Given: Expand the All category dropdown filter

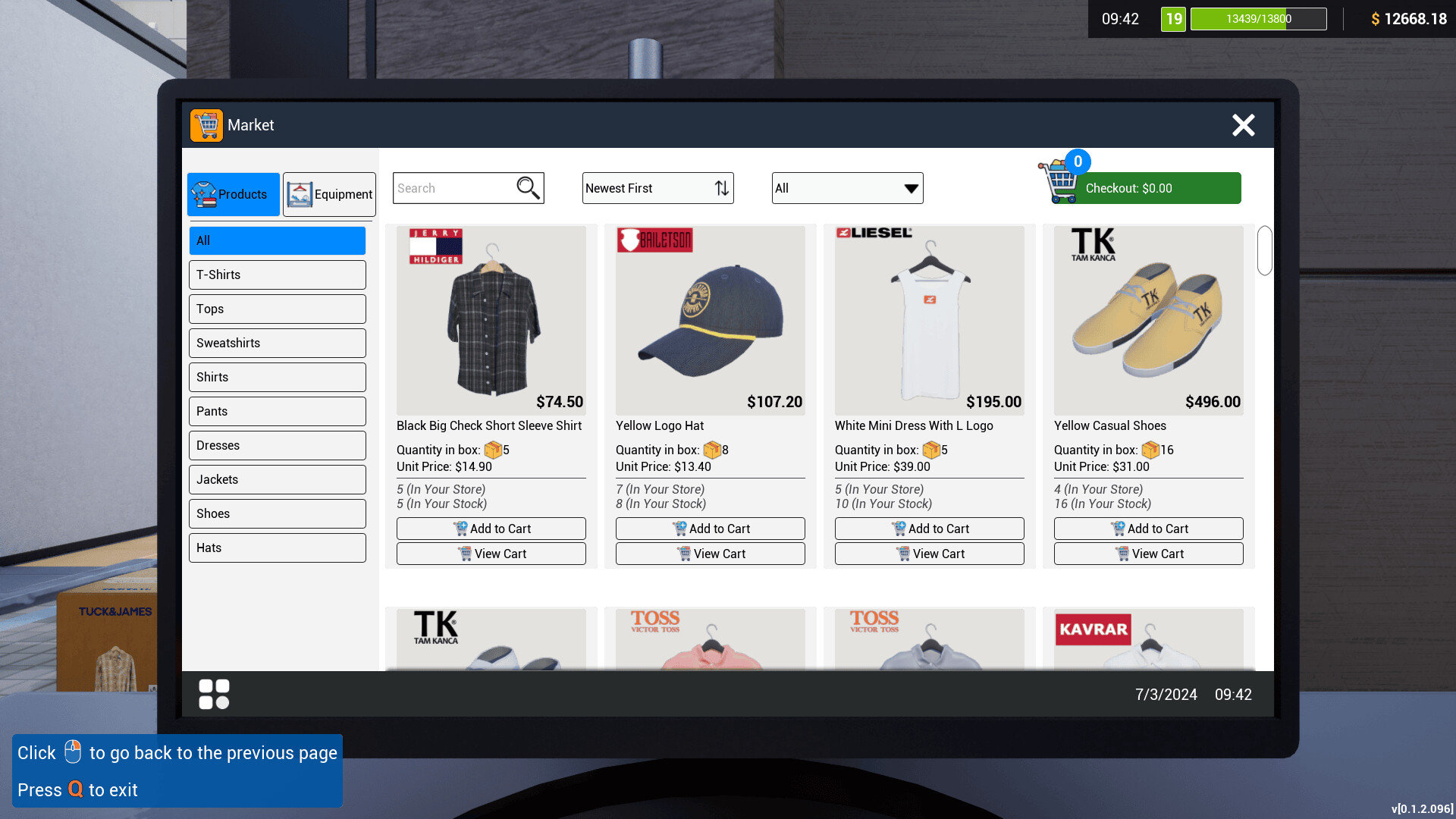Looking at the screenshot, I should [x=847, y=188].
